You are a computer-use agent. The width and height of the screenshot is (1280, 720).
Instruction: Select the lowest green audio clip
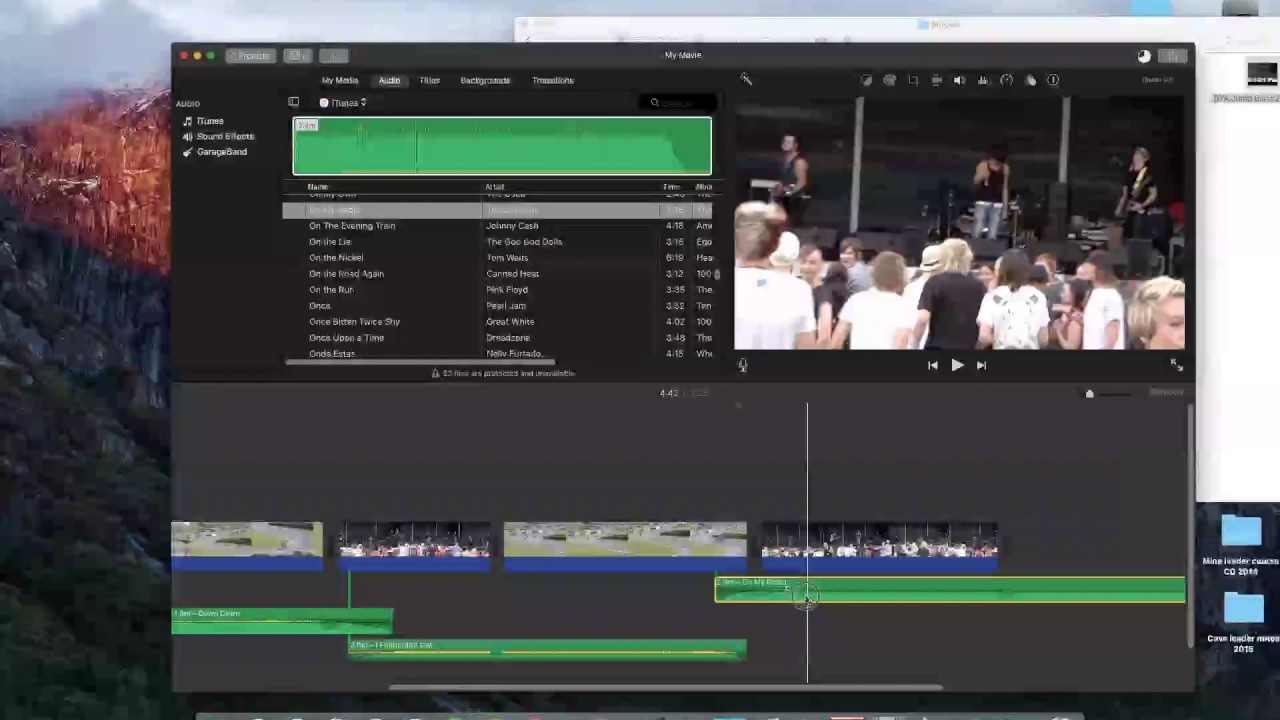(547, 650)
